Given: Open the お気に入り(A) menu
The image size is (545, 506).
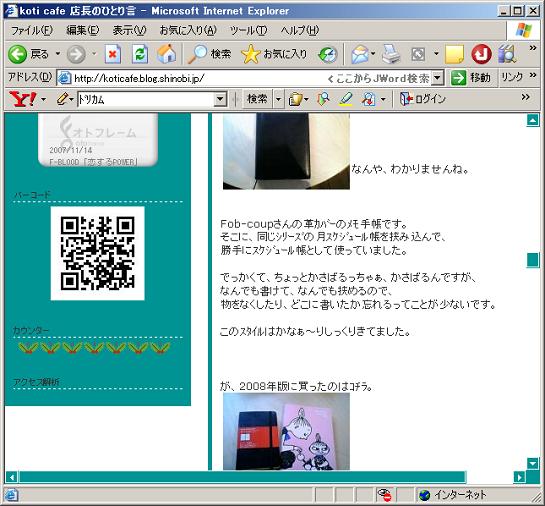Looking at the screenshot, I should (x=188, y=31).
